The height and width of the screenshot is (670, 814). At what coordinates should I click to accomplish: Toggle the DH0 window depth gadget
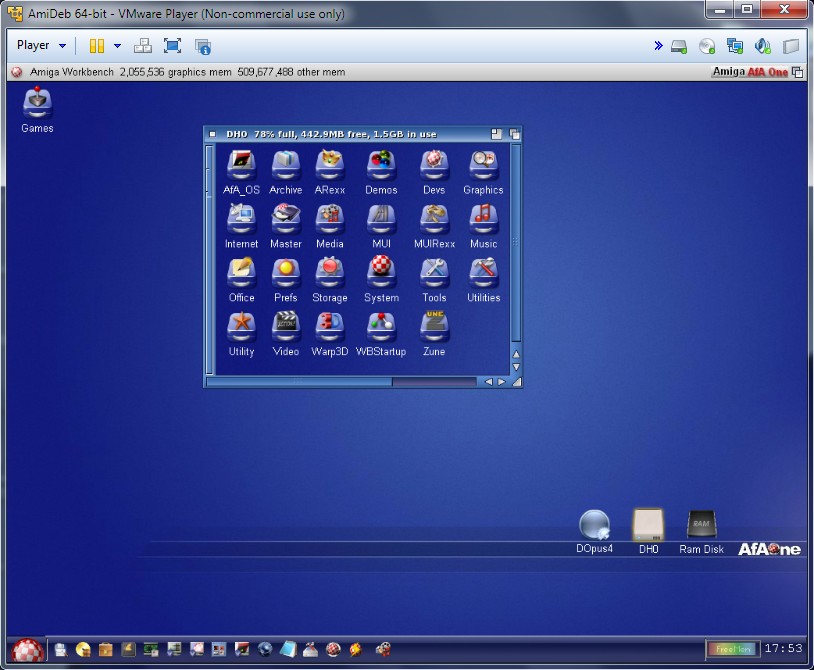click(514, 134)
